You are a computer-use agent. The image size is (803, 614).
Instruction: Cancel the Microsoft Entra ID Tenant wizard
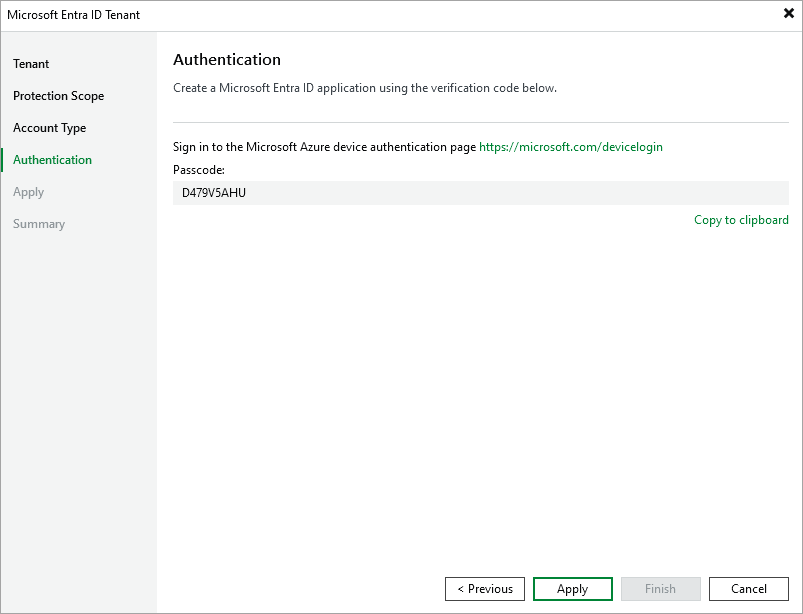pos(748,588)
